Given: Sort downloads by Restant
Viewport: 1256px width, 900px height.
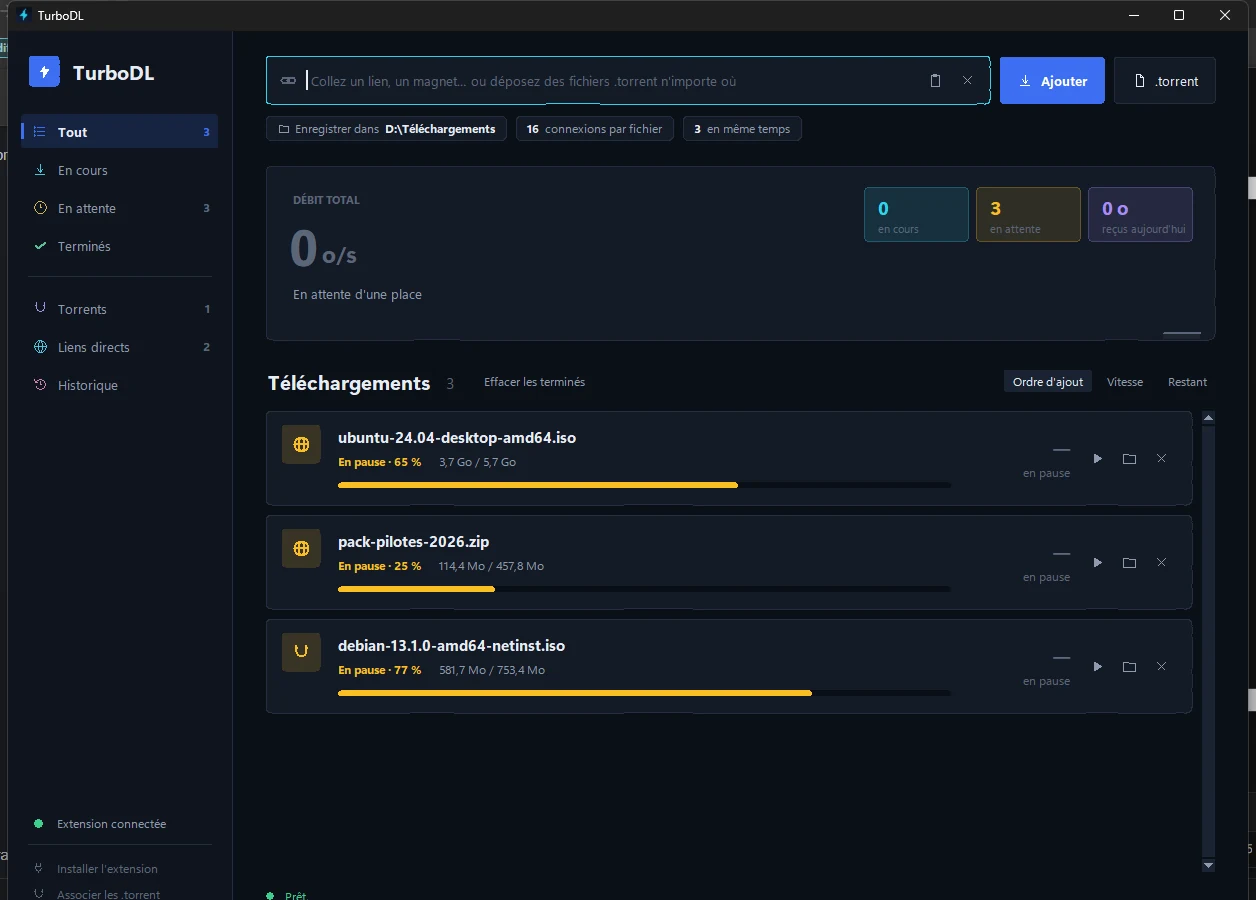Looking at the screenshot, I should coord(1187,382).
